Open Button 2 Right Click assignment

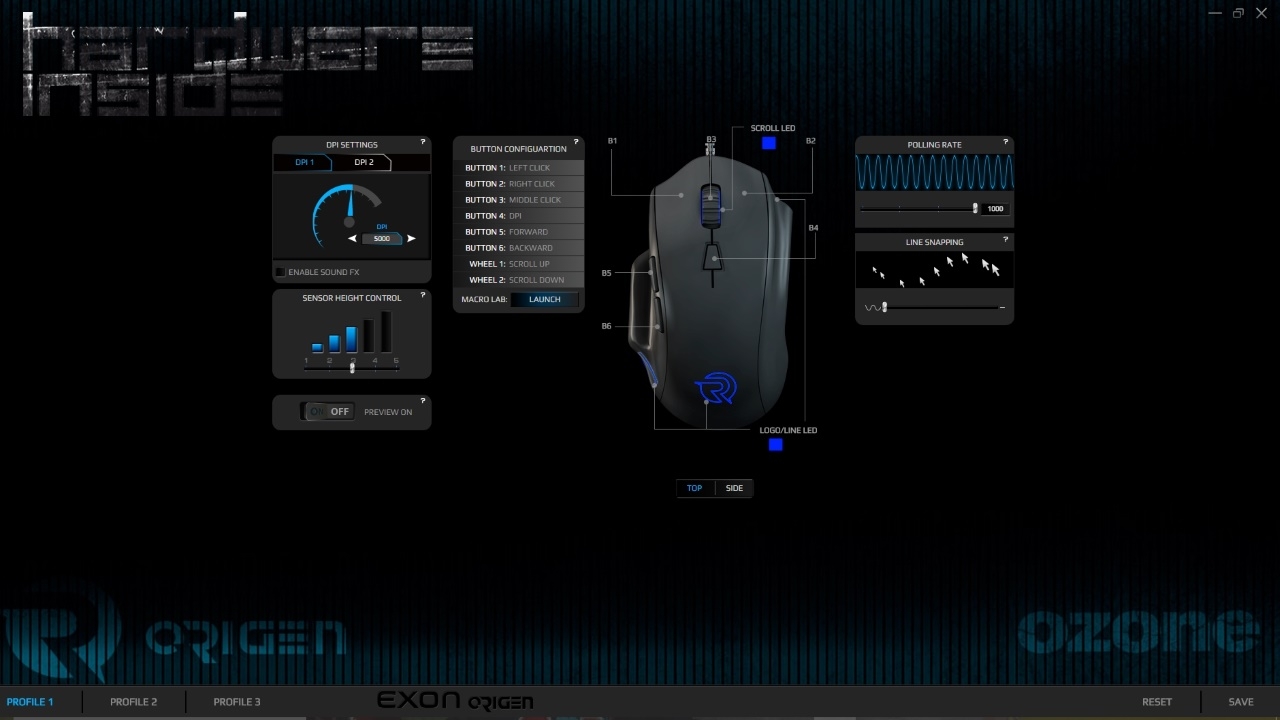tap(518, 184)
